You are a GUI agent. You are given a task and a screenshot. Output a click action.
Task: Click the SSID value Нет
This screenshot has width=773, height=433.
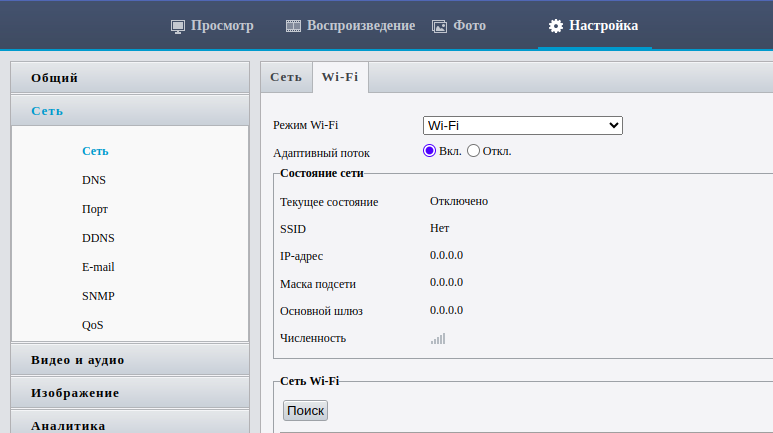439,228
